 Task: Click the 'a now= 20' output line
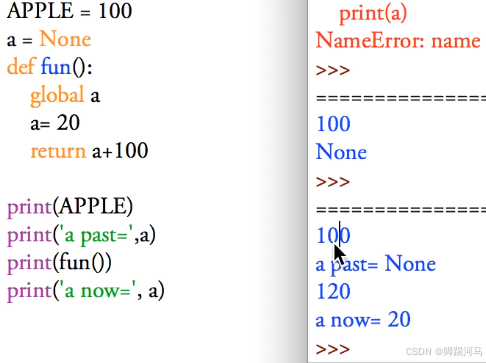(363, 320)
